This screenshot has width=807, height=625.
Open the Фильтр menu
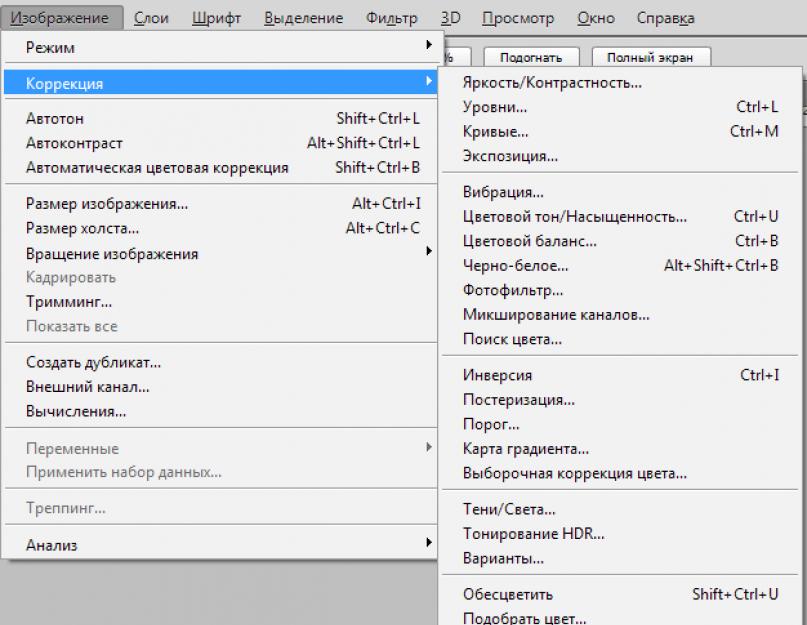pyautogui.click(x=392, y=18)
